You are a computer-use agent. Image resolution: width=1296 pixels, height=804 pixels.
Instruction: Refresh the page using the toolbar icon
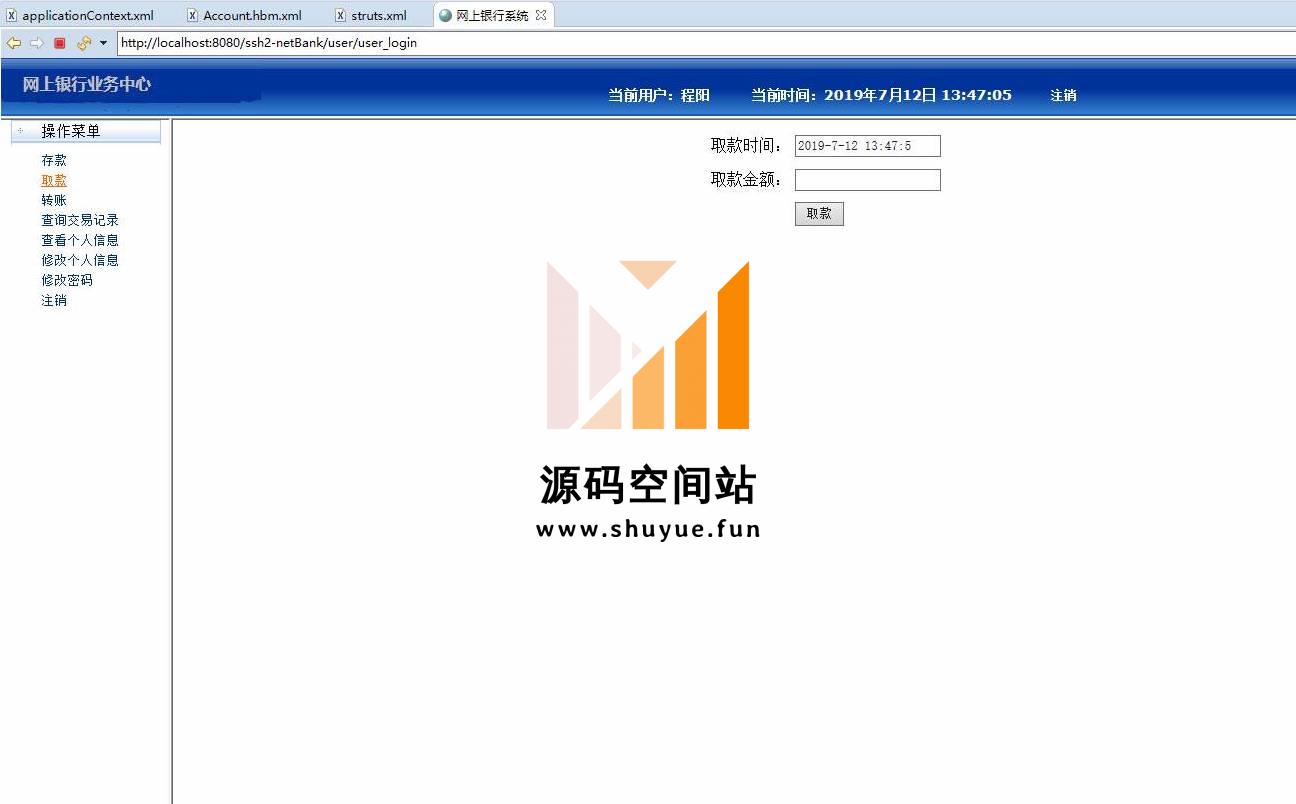[x=84, y=43]
